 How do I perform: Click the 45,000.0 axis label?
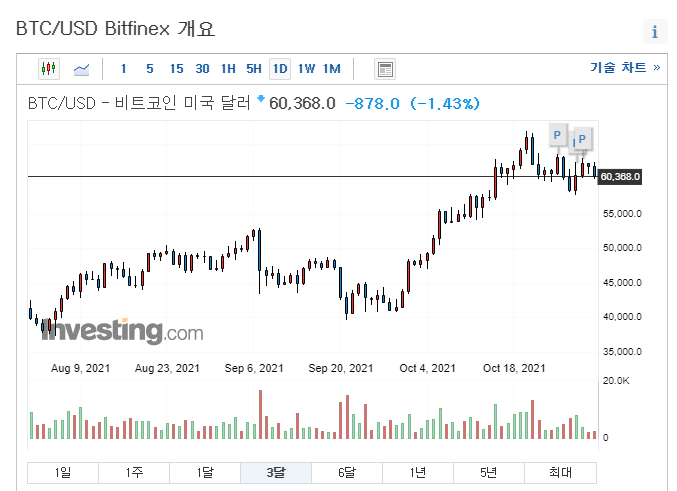[x=622, y=282]
